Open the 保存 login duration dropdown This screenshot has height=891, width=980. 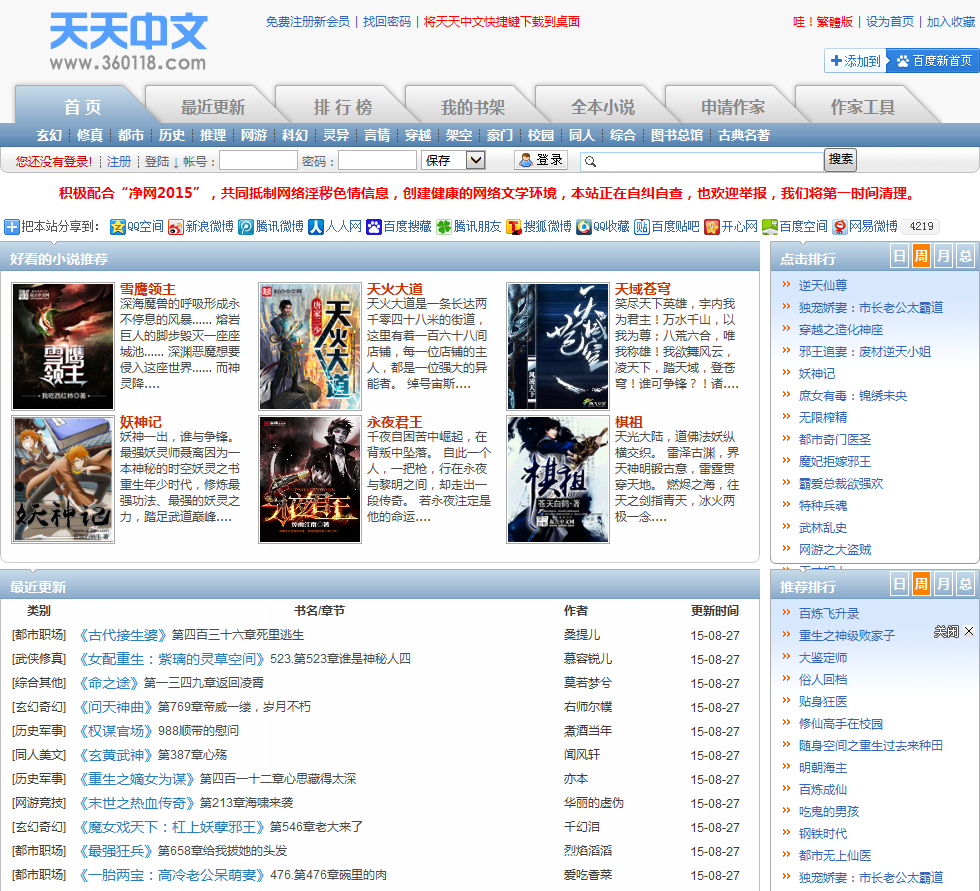point(453,161)
